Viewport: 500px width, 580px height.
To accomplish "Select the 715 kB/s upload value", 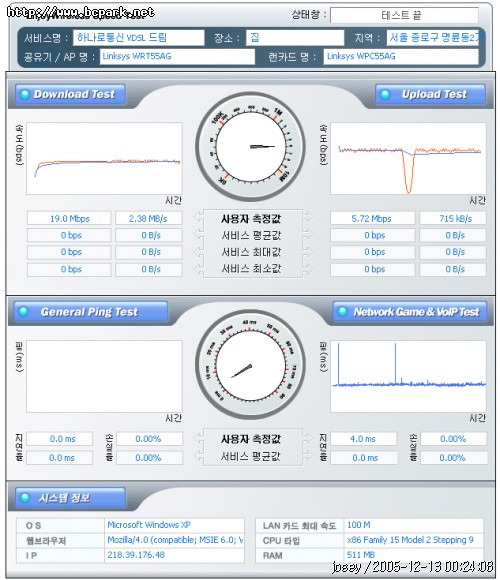I will click(453, 218).
